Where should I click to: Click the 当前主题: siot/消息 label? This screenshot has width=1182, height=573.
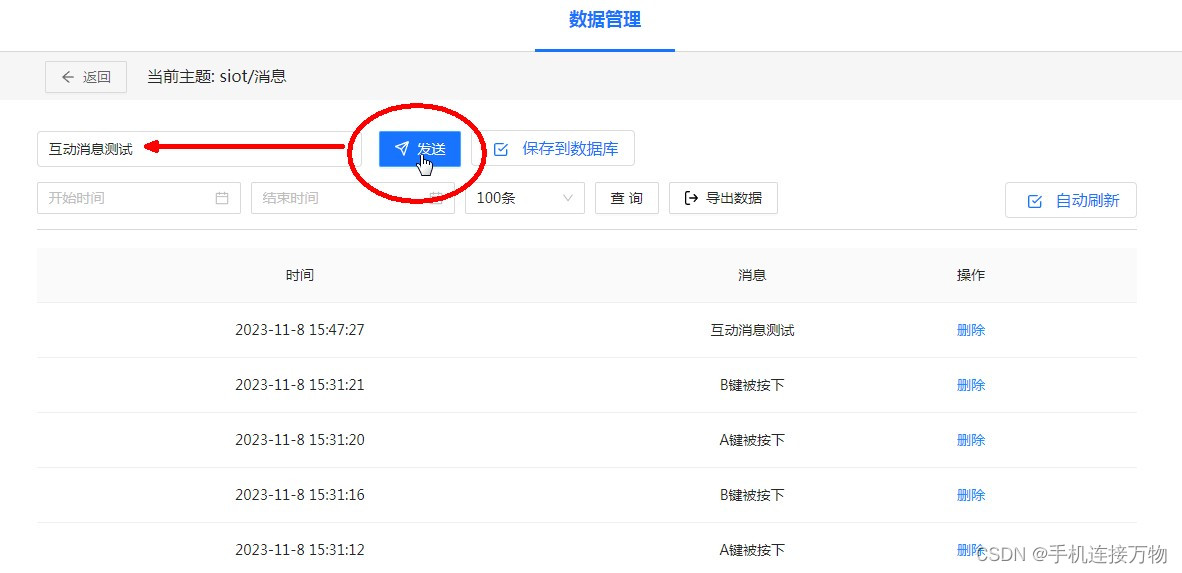pos(216,77)
